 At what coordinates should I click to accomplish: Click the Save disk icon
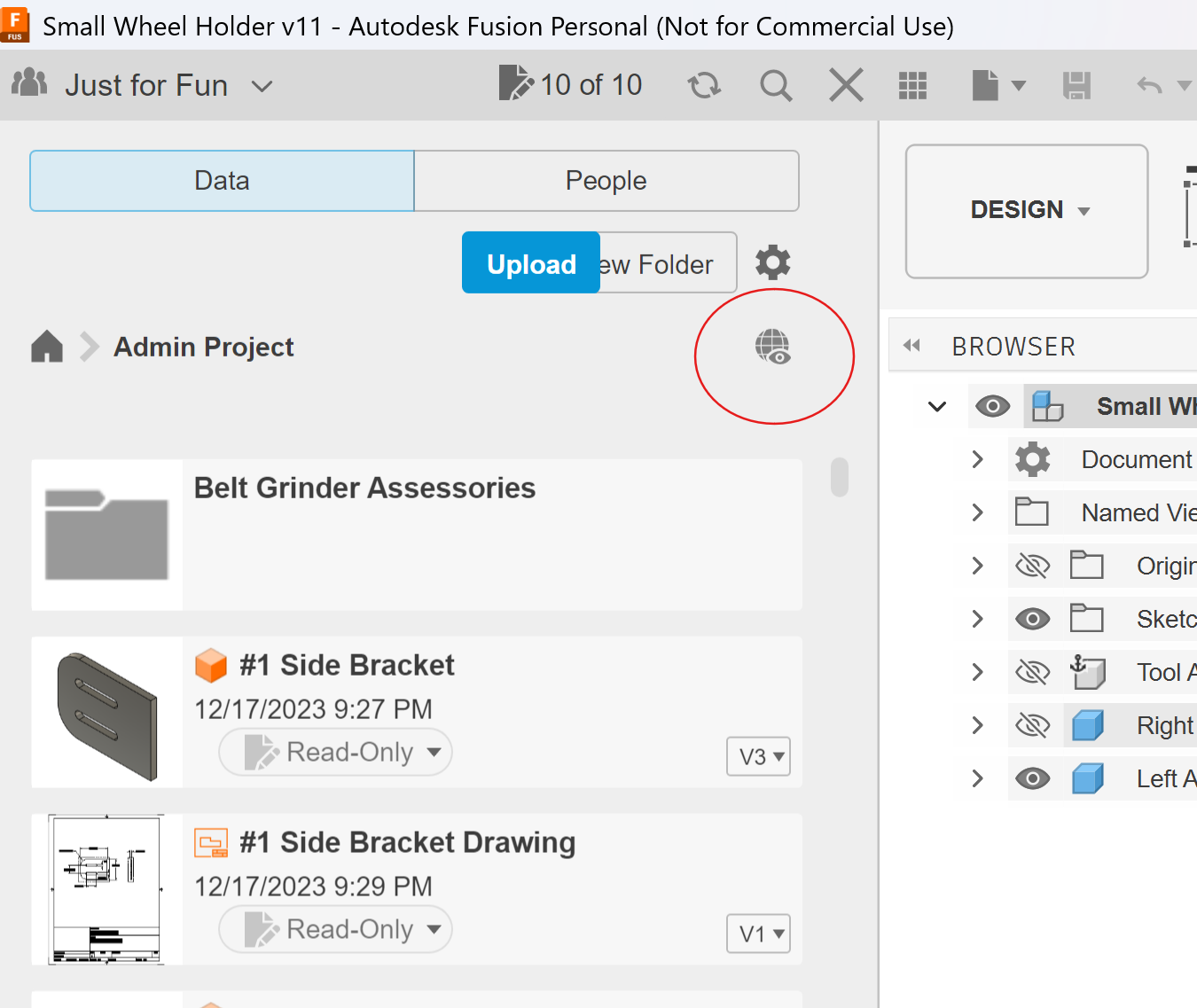pos(1076,86)
